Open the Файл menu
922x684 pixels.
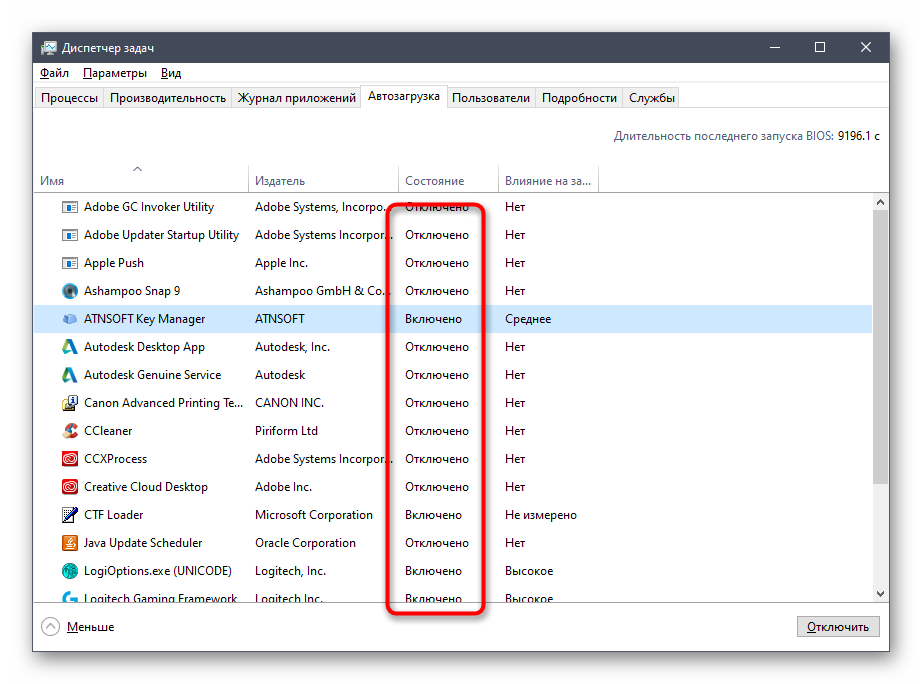click(54, 73)
